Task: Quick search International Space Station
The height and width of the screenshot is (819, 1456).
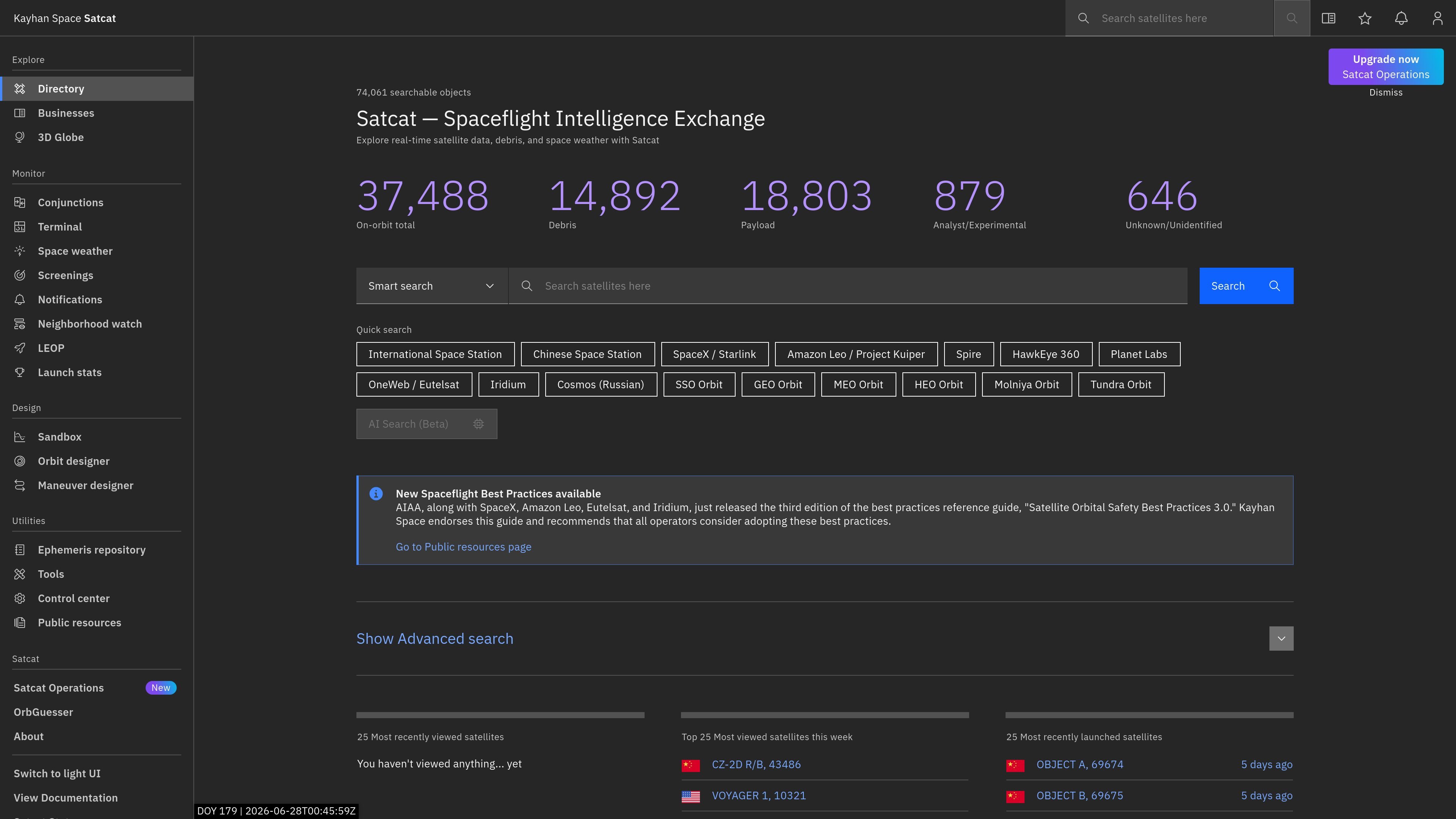Action: tap(435, 355)
